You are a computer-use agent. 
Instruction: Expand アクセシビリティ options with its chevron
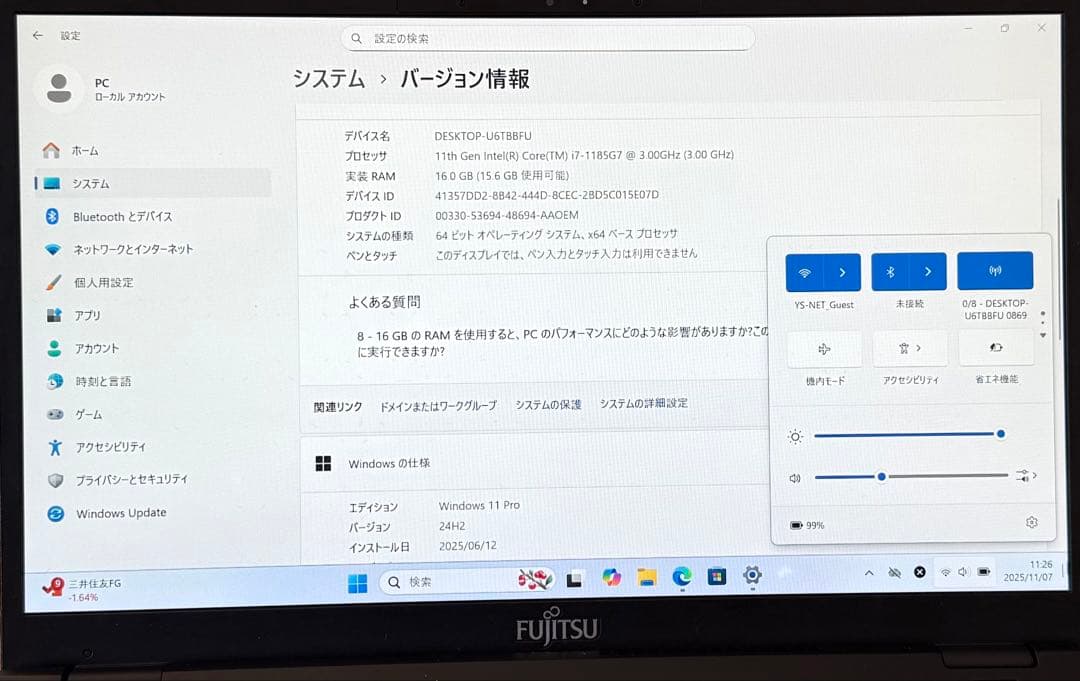click(920, 347)
